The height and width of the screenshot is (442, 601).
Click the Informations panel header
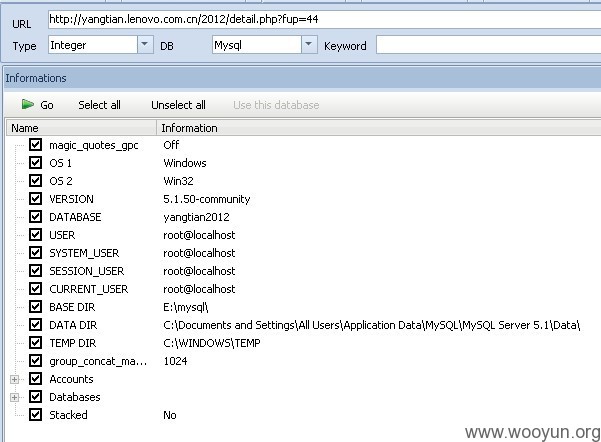tap(302, 78)
